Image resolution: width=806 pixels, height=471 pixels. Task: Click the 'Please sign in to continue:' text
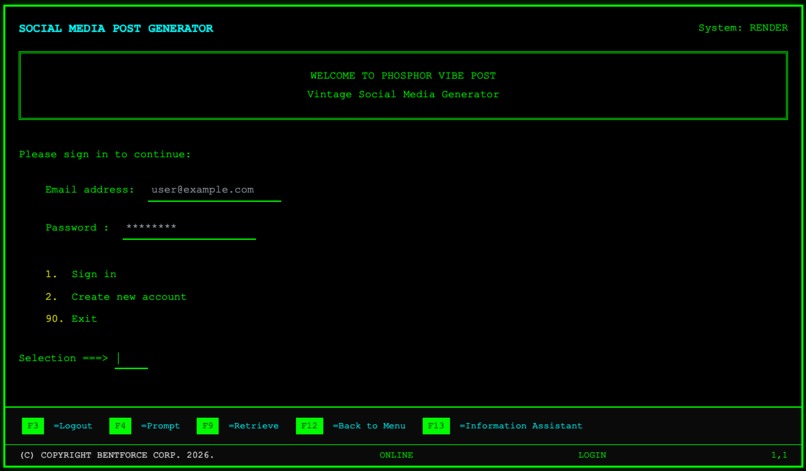(105, 154)
